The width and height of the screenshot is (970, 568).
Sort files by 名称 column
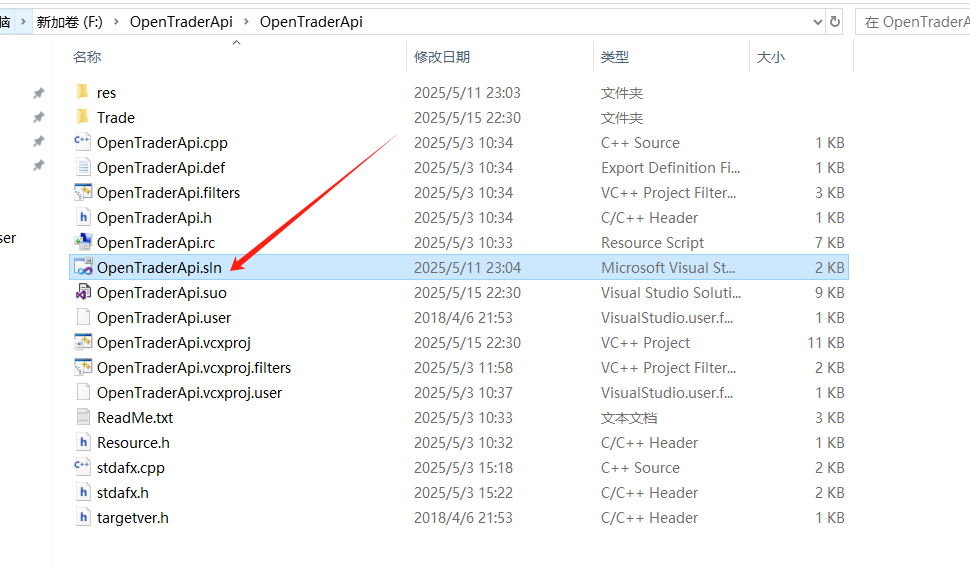(87, 57)
